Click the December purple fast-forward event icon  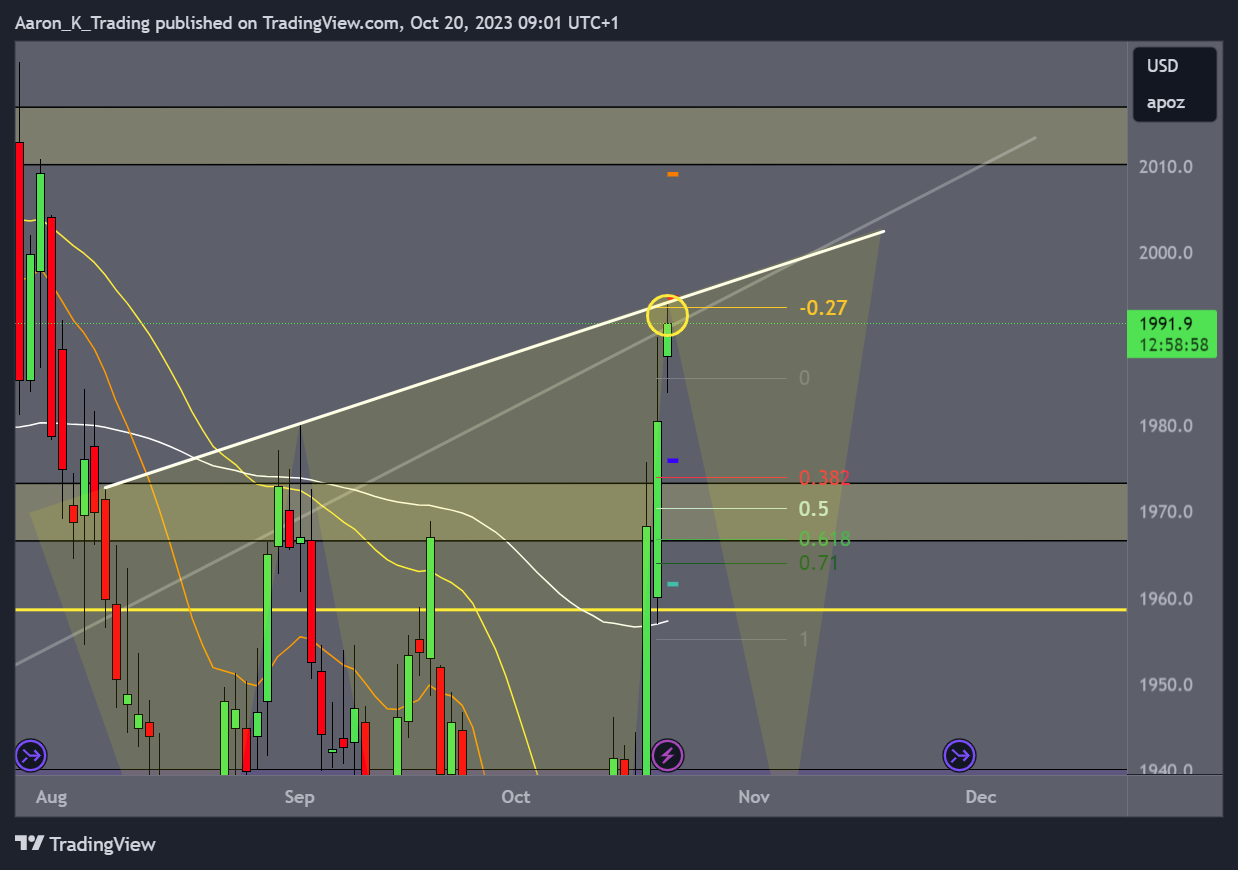(960, 755)
